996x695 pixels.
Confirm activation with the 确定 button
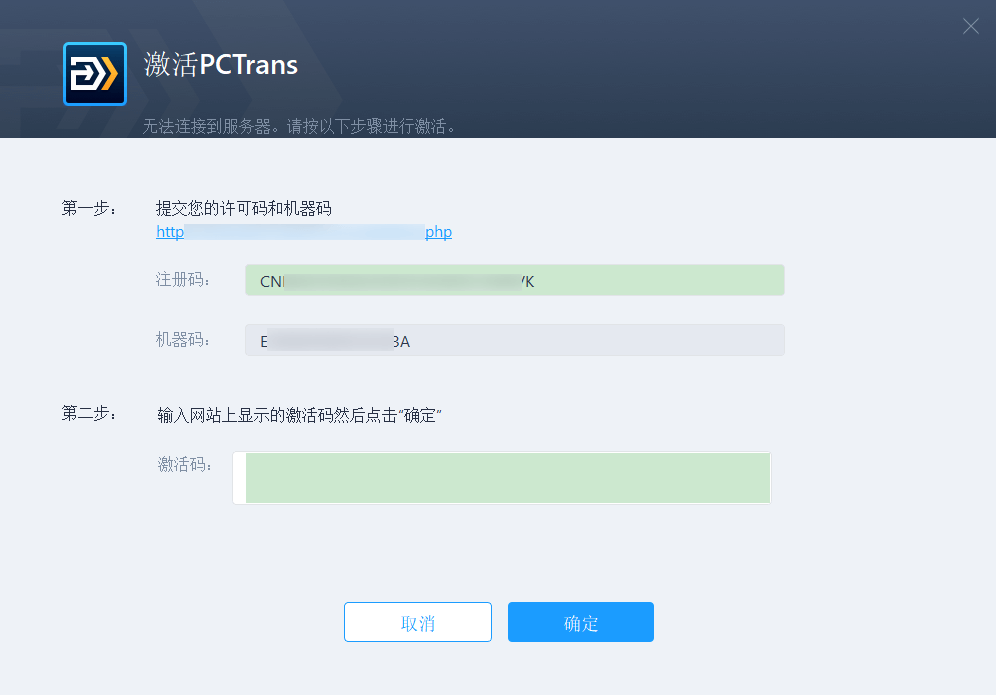[x=580, y=622]
